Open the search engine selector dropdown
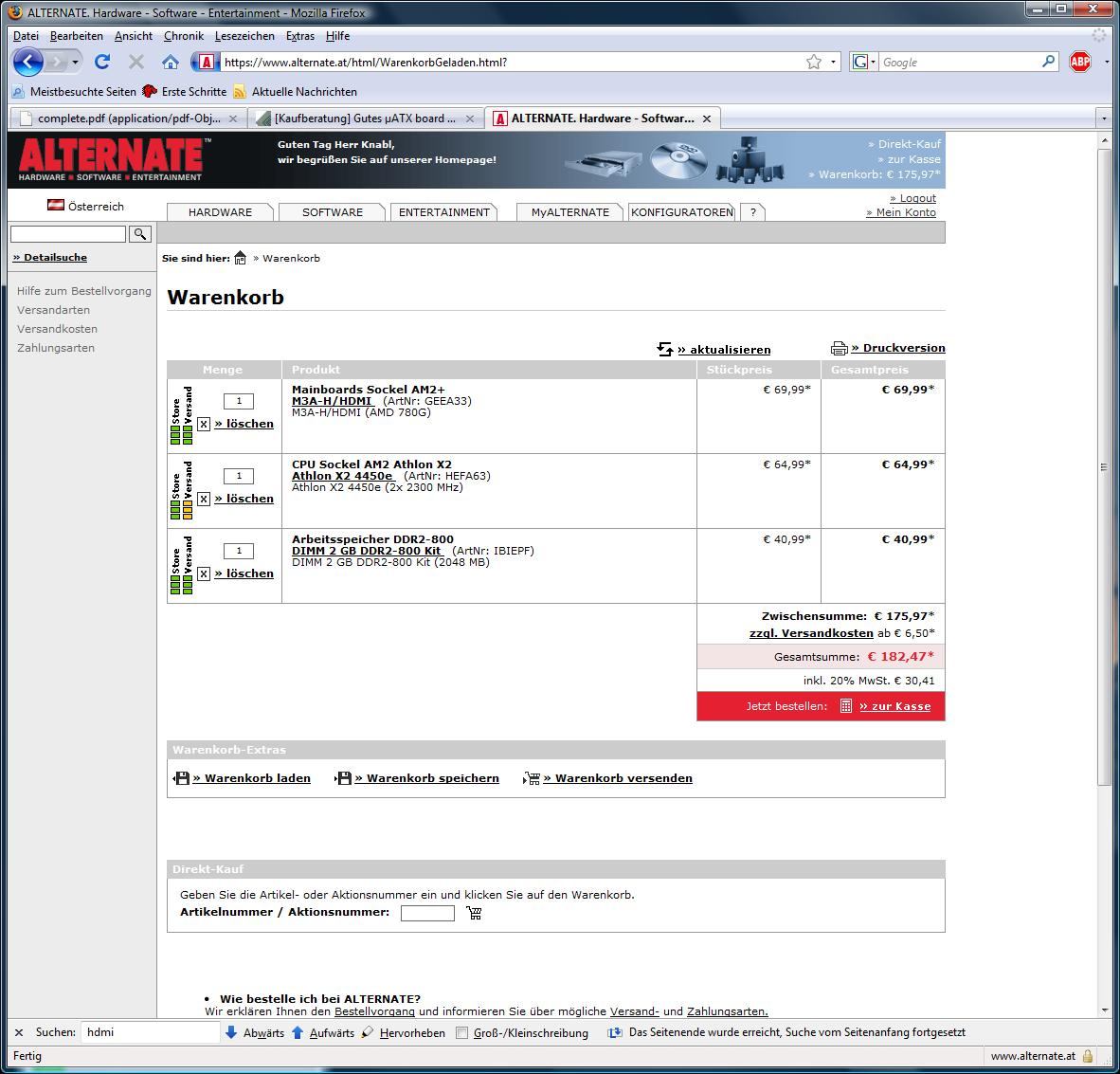 873,63
